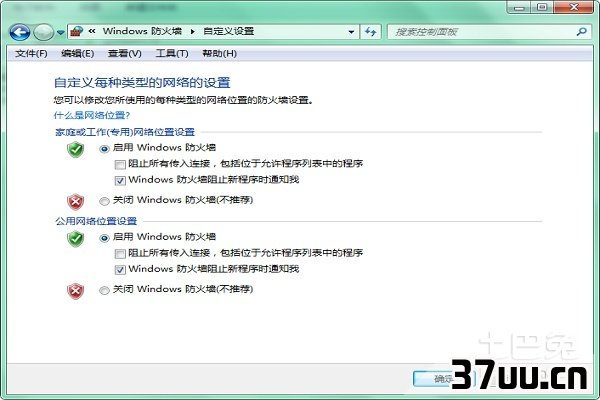This screenshot has height=400, width=600.
Task: Open the 文件(F) menu
Action: coord(31,54)
